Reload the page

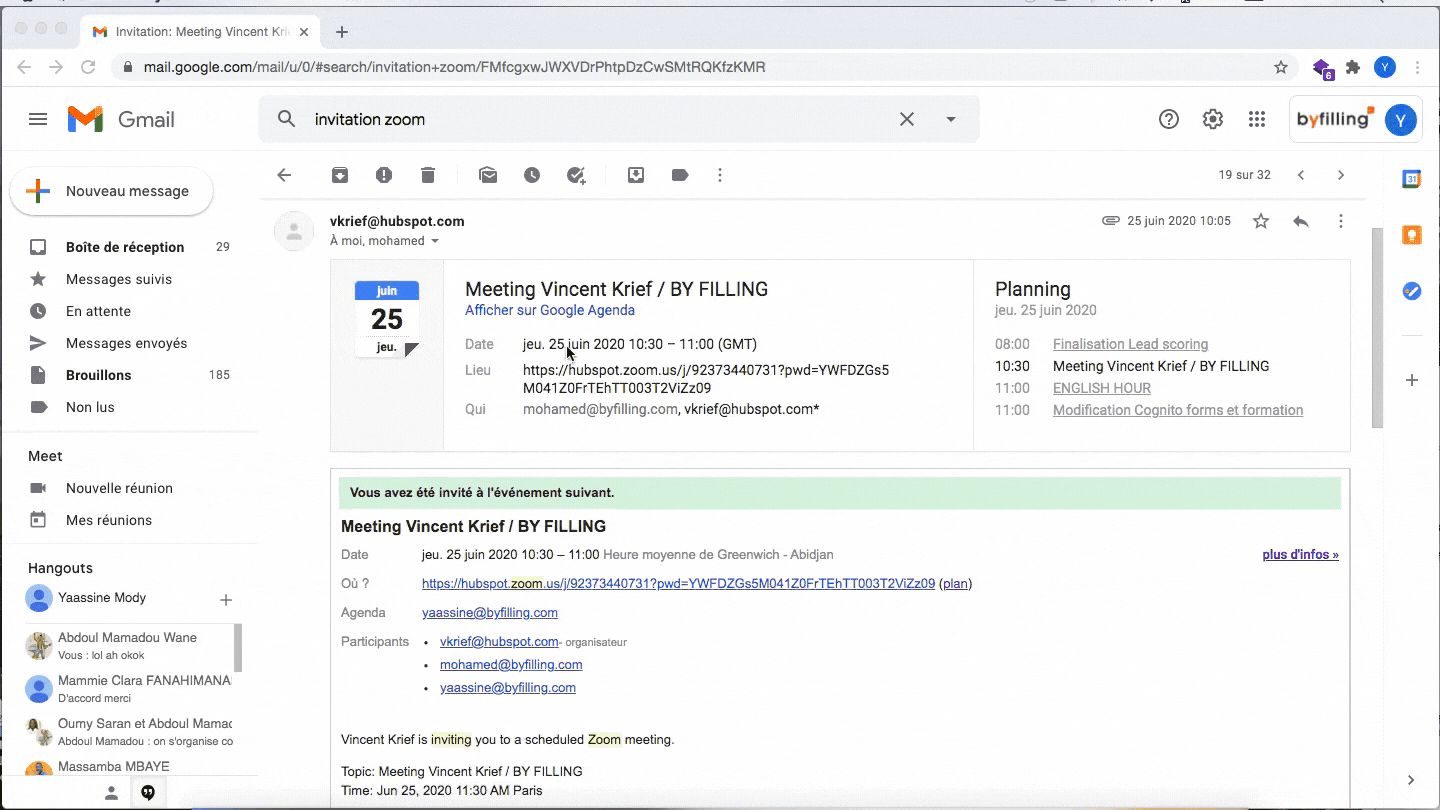point(88,67)
